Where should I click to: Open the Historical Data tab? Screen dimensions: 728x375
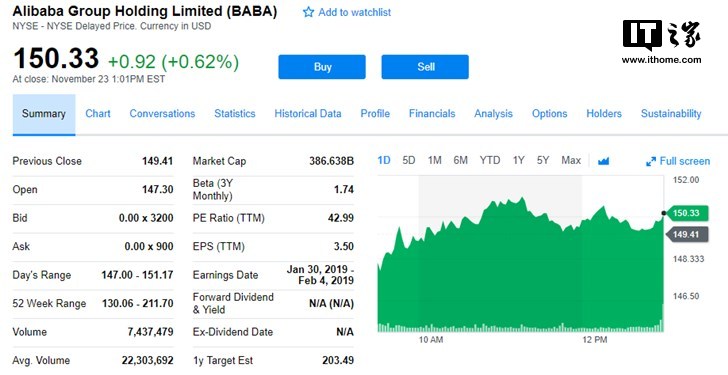[x=308, y=114]
